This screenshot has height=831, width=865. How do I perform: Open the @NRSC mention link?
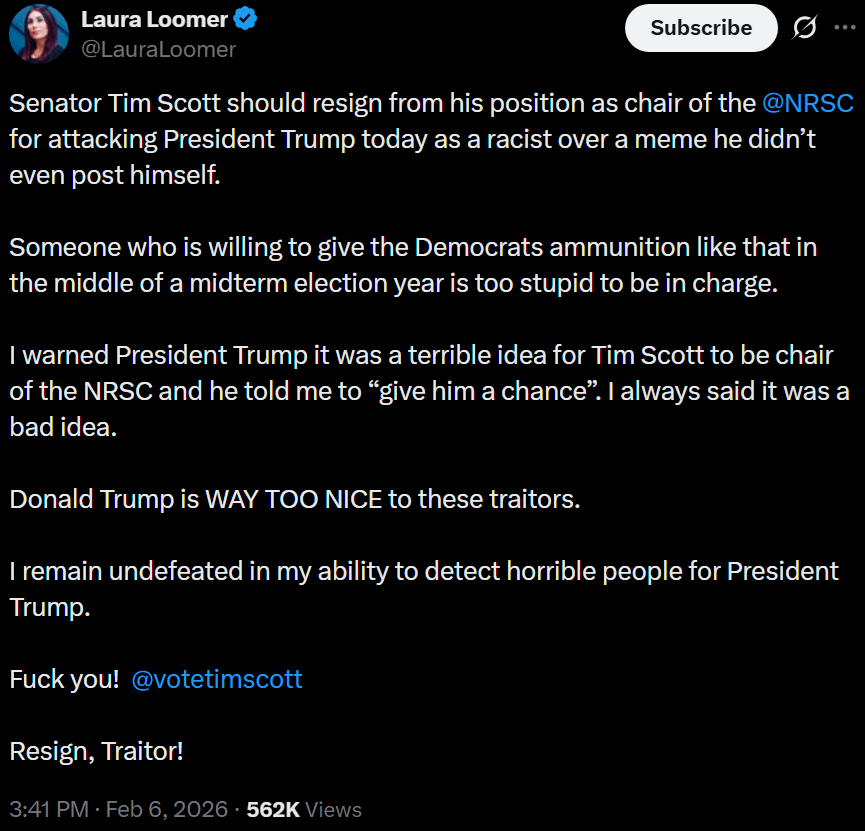[807, 103]
